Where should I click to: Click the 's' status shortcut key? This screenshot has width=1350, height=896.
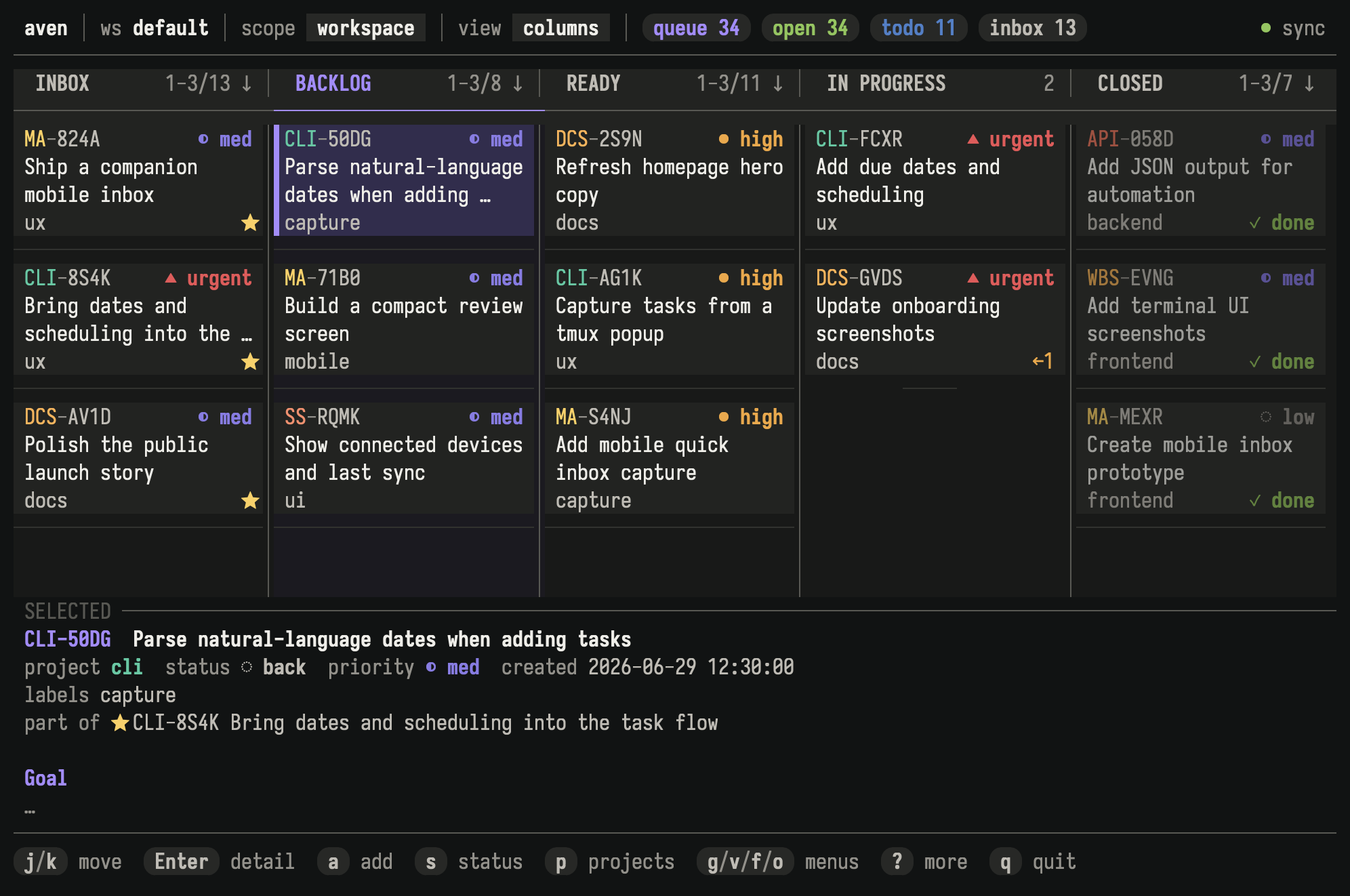pos(431,861)
